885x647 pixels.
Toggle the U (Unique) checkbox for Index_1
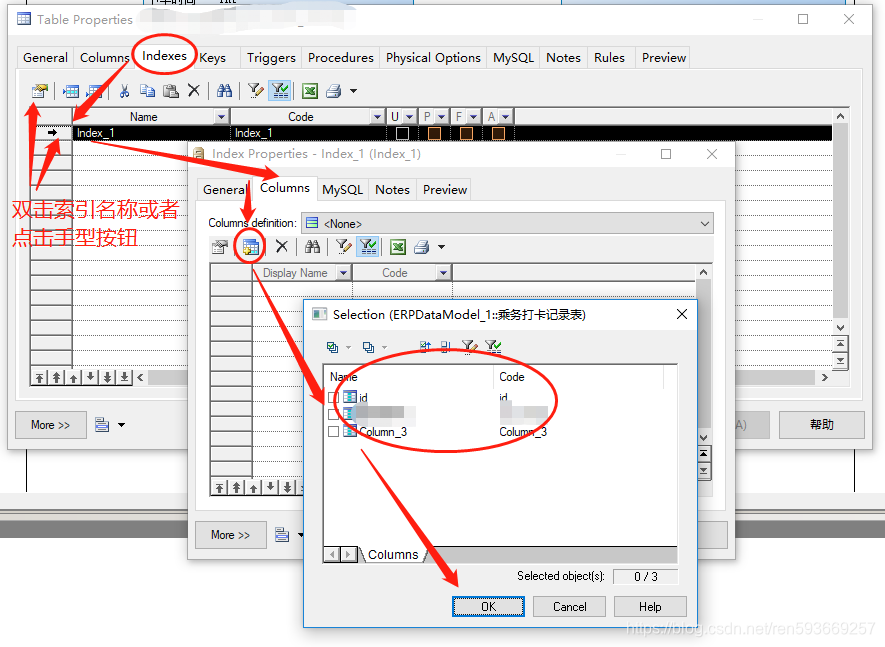[x=402, y=133]
